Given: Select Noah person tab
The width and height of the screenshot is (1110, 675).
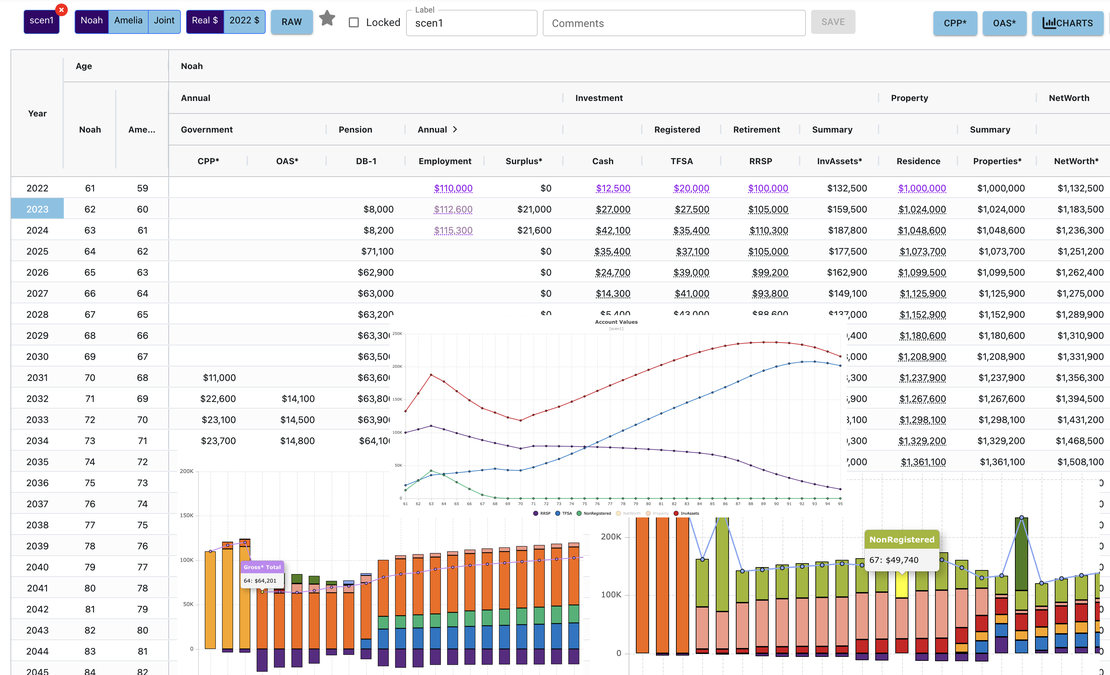Looking at the screenshot, I should point(92,21).
